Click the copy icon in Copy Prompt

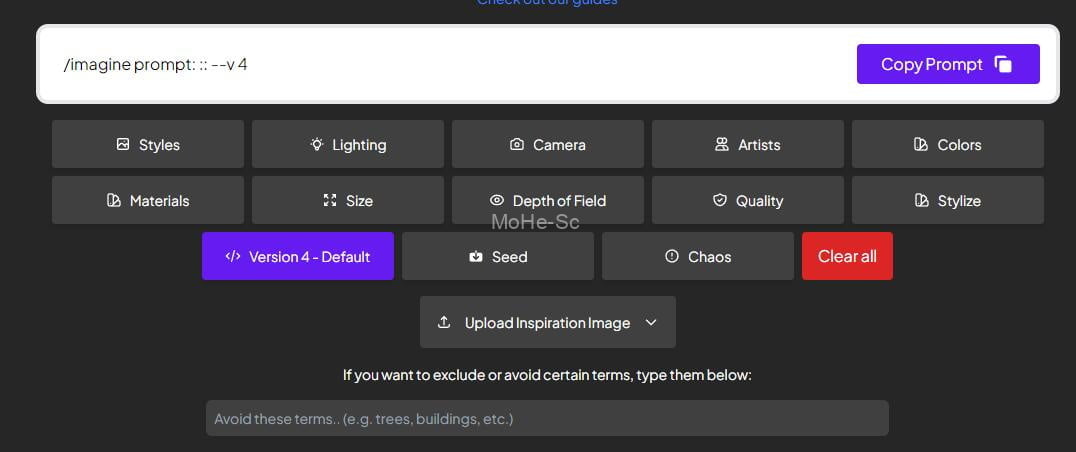[x=1003, y=65]
